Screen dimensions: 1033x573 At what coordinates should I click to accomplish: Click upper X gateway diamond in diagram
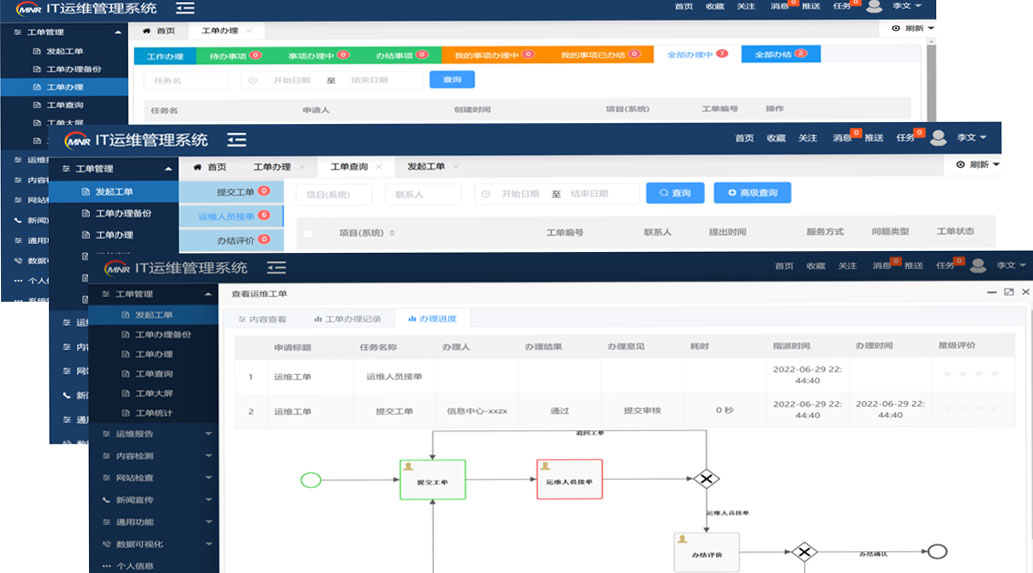[706, 479]
